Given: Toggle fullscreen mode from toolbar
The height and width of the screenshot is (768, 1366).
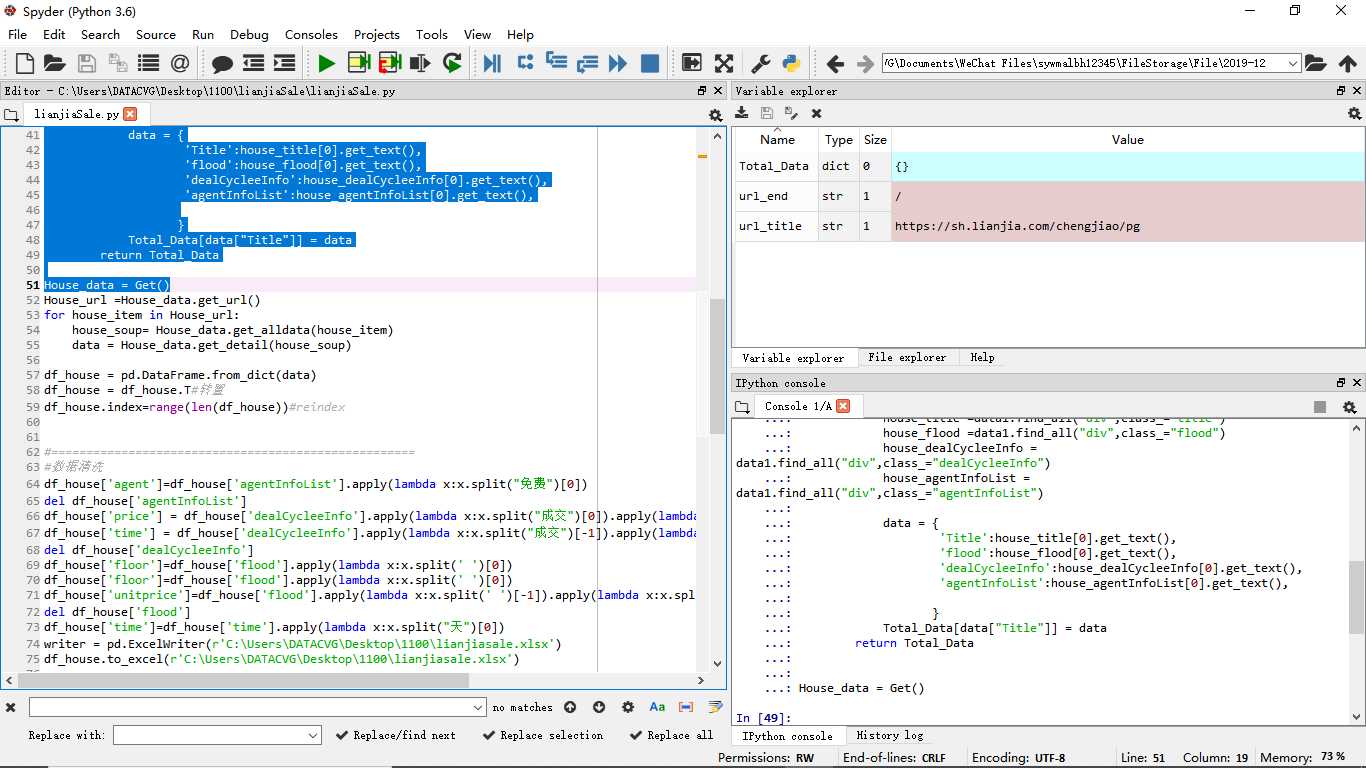Looking at the screenshot, I should (724, 63).
